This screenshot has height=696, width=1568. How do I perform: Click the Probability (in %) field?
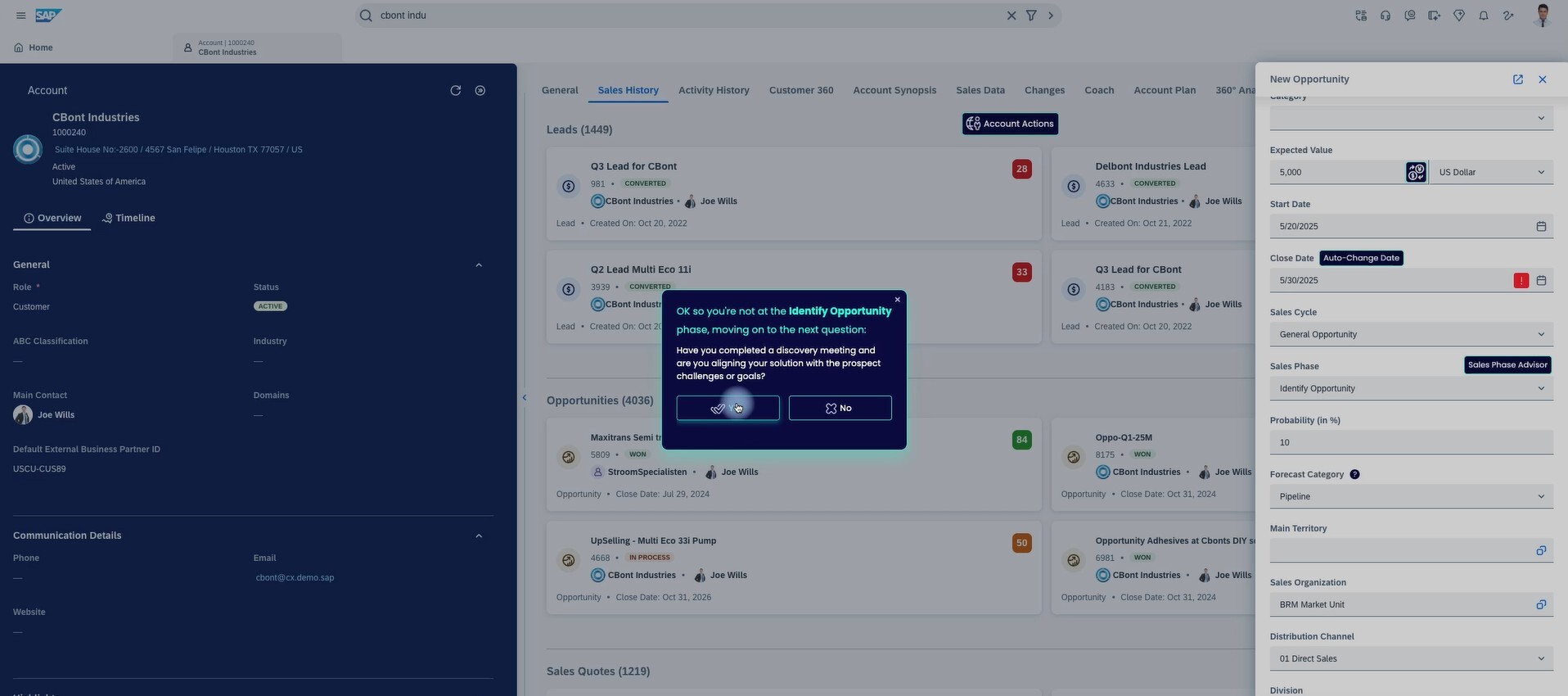pos(1412,442)
